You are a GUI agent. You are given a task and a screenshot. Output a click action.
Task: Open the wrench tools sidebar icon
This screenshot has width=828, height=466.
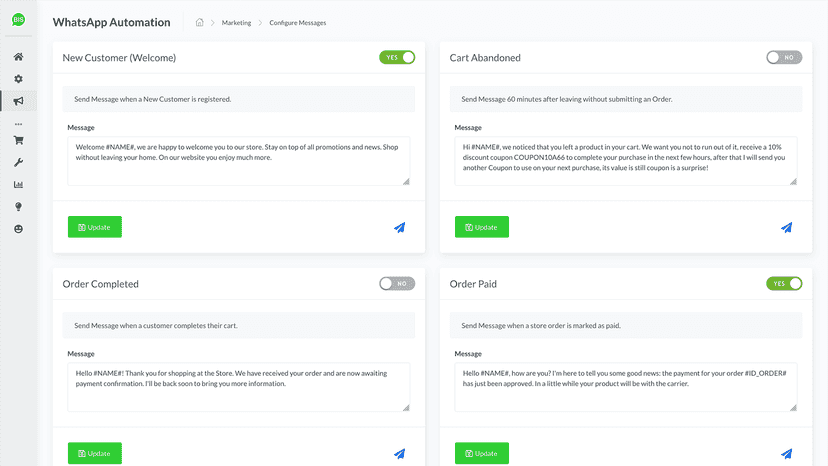pyautogui.click(x=18, y=162)
